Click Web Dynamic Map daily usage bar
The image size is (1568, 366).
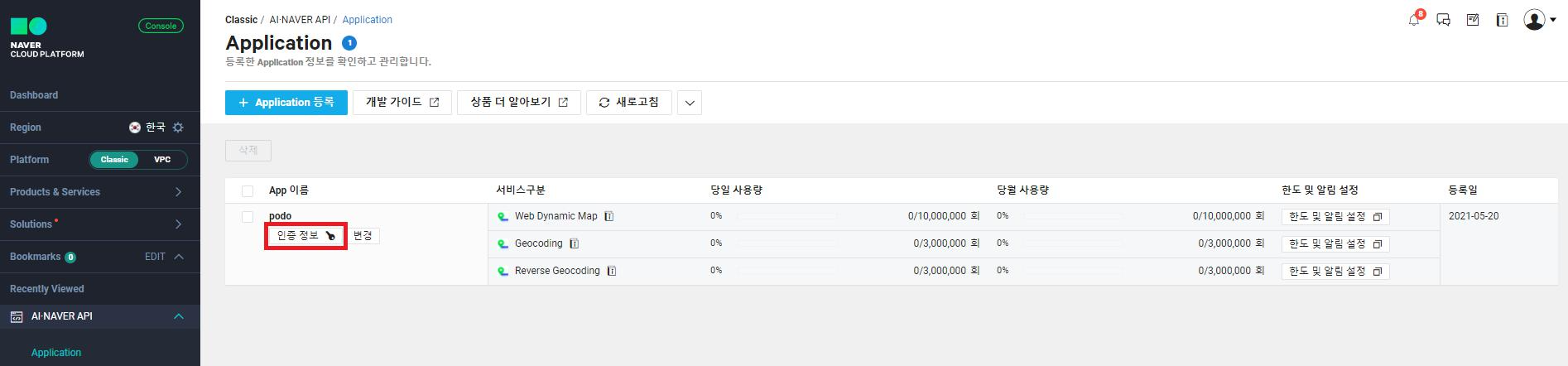pyautogui.click(x=786, y=216)
